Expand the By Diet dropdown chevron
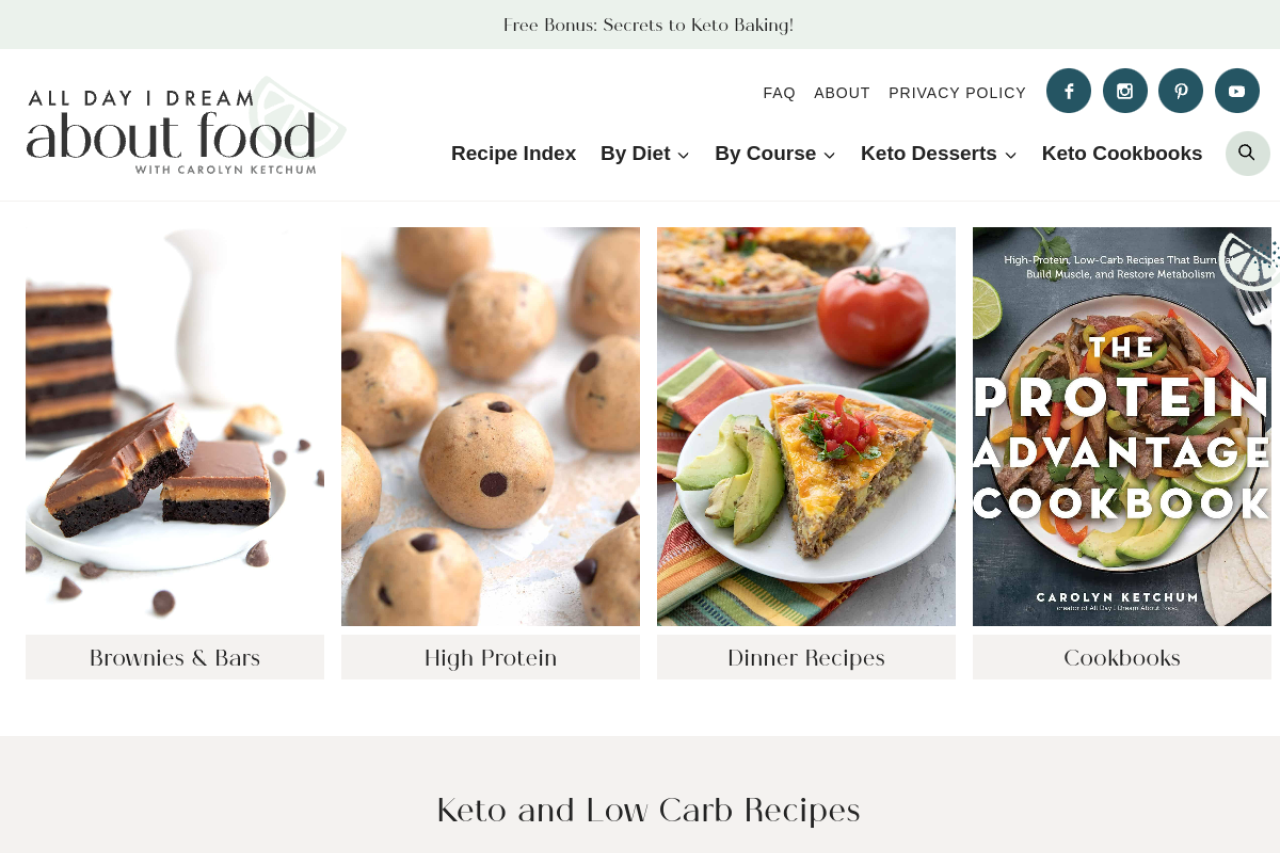This screenshot has height=853, width=1280. point(683,155)
